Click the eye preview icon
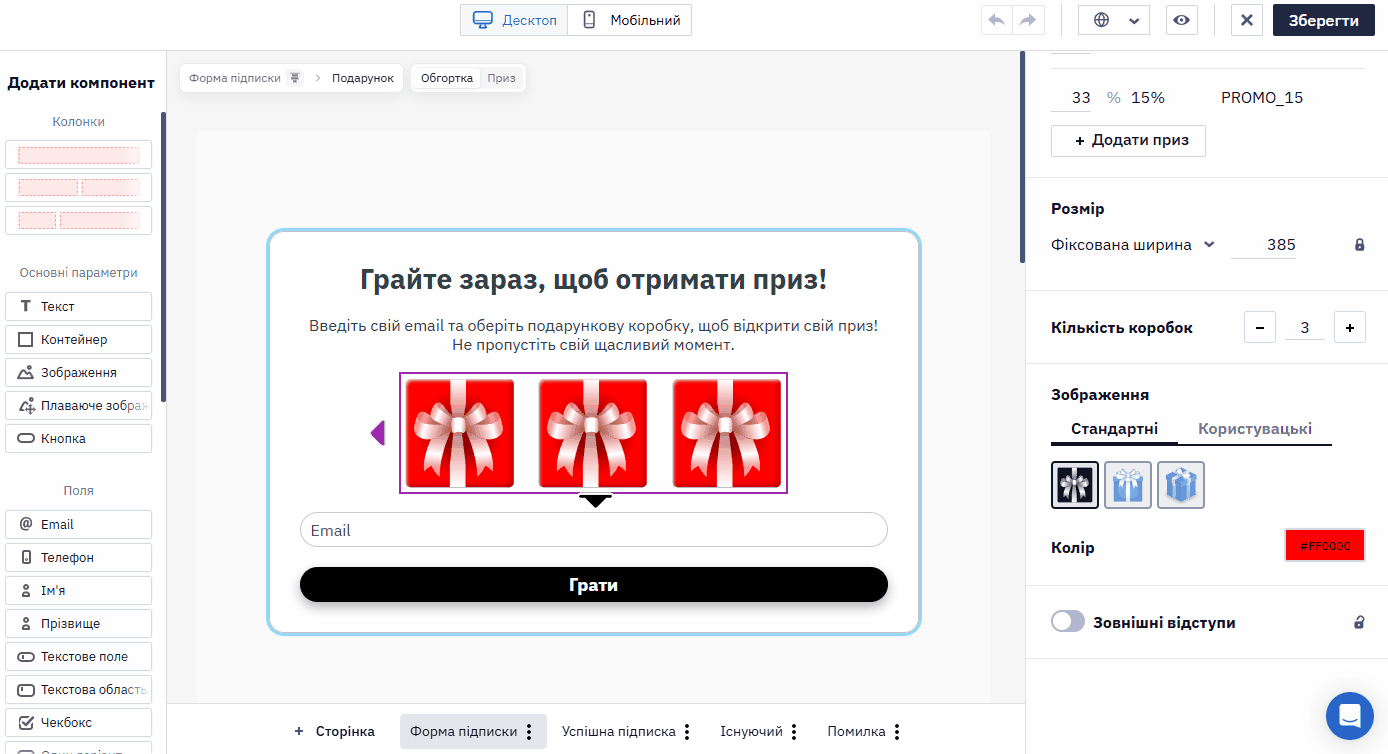Screen dimensions: 1388x754 1182,20
